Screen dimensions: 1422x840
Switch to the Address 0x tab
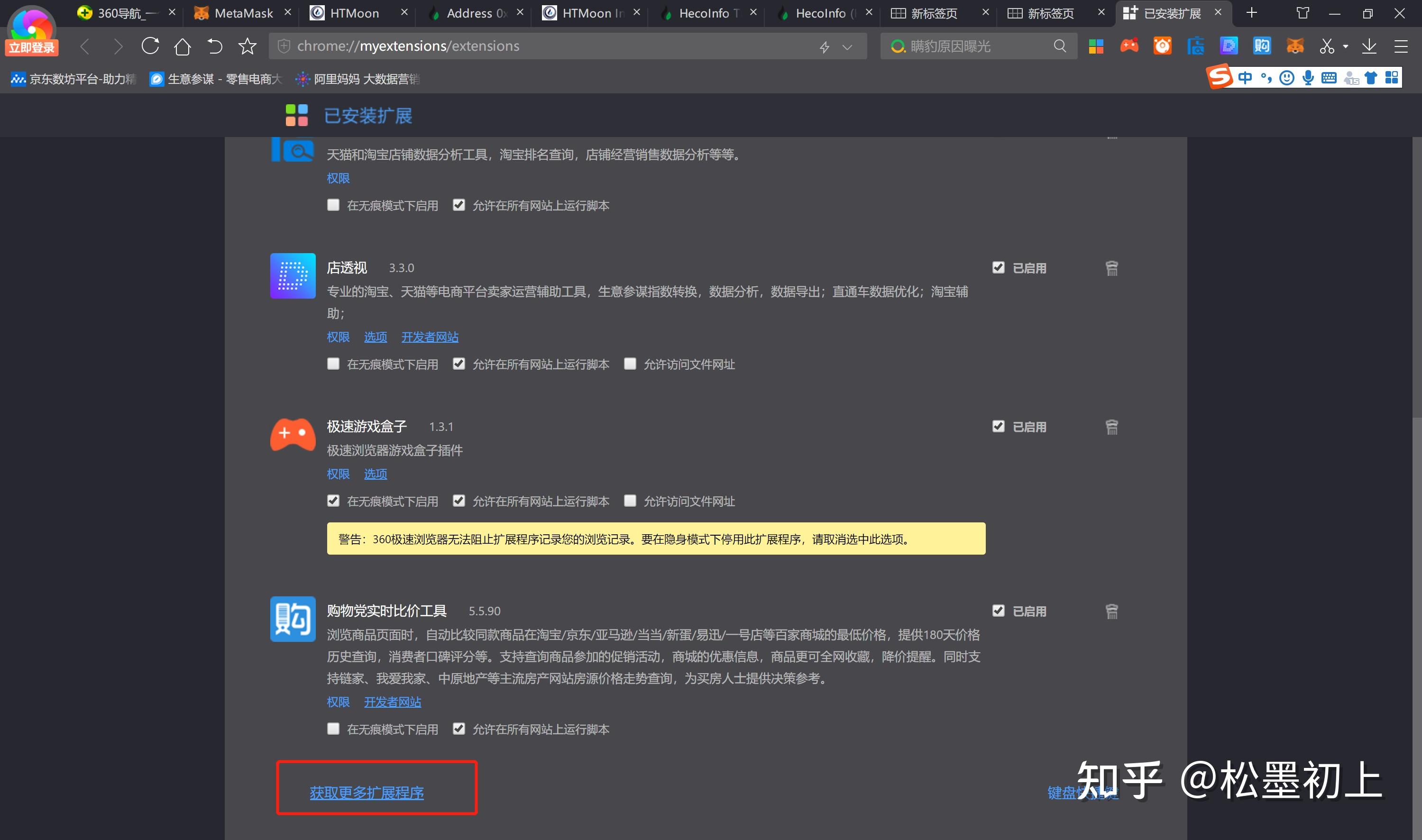(476, 13)
